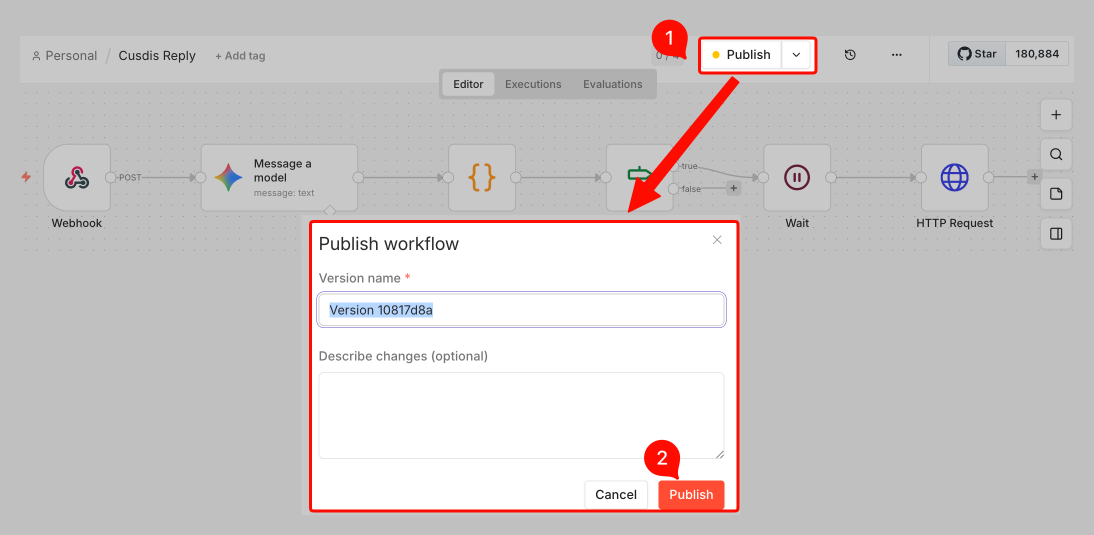This screenshot has width=1094, height=535.
Task: Switch to the Executions tab
Action: tap(533, 84)
